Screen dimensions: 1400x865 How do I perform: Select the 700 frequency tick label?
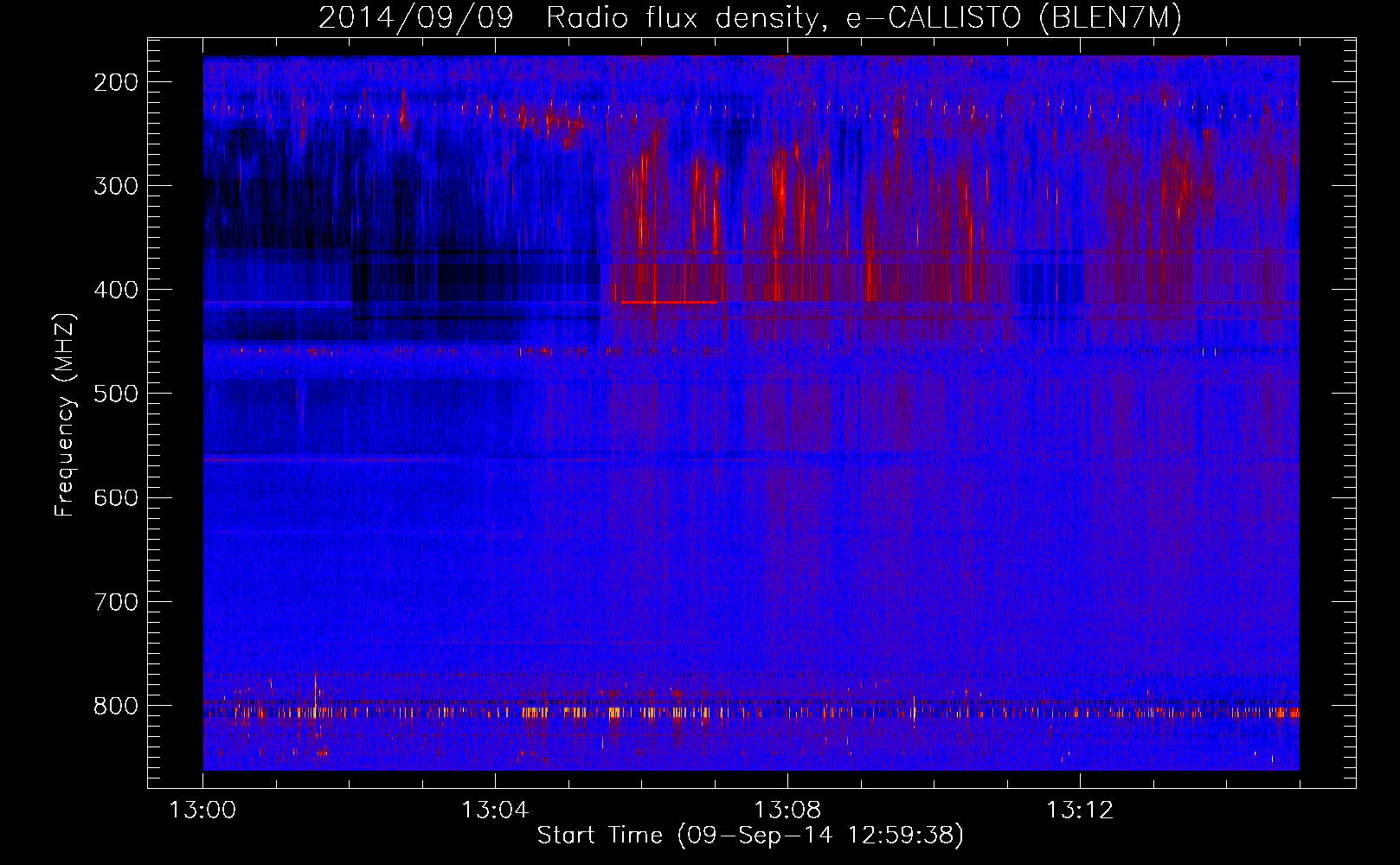(x=115, y=602)
